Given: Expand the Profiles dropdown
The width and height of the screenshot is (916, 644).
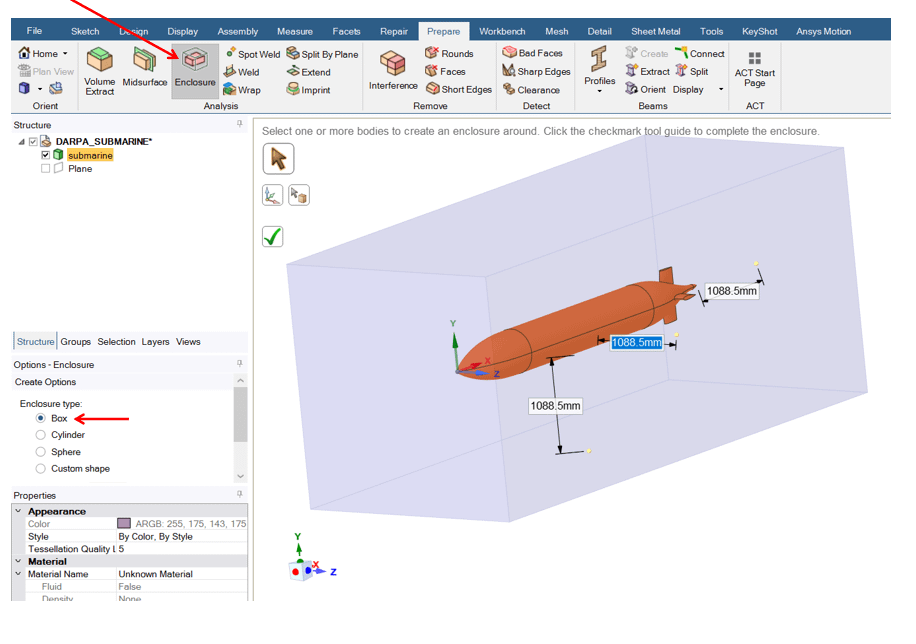Looking at the screenshot, I should tap(600, 91).
